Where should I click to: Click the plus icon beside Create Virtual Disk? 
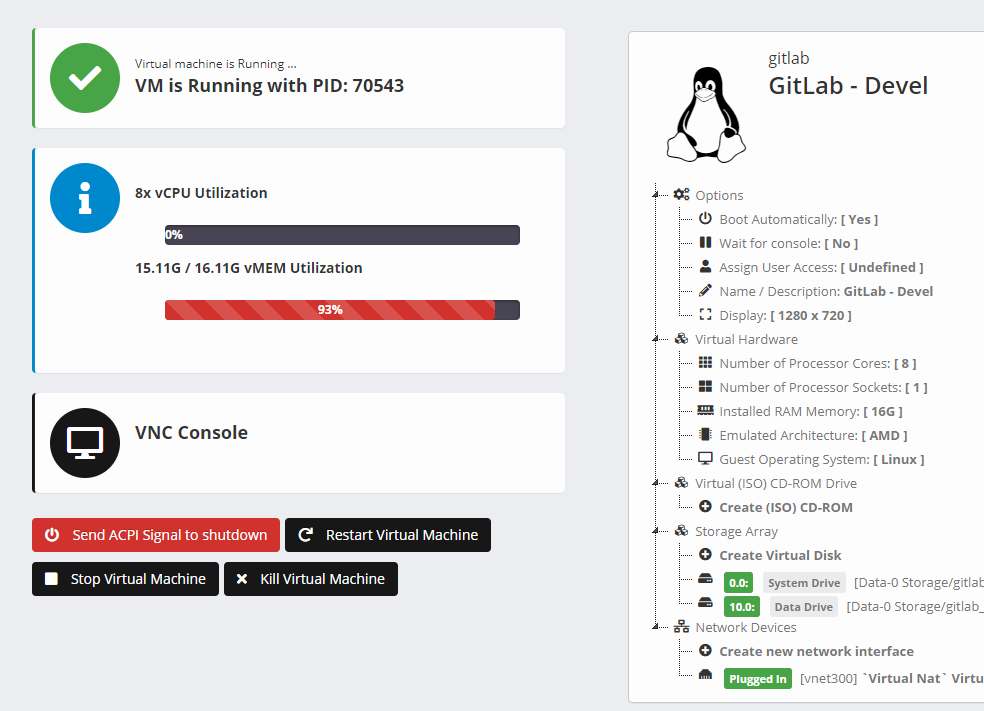(705, 554)
